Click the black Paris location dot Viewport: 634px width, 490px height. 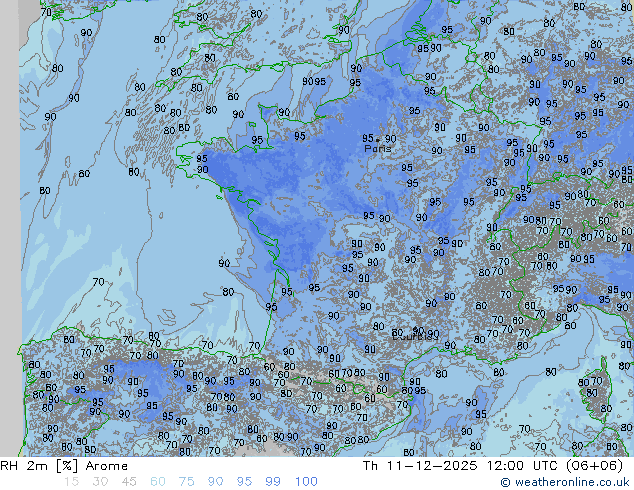[x=378, y=140]
